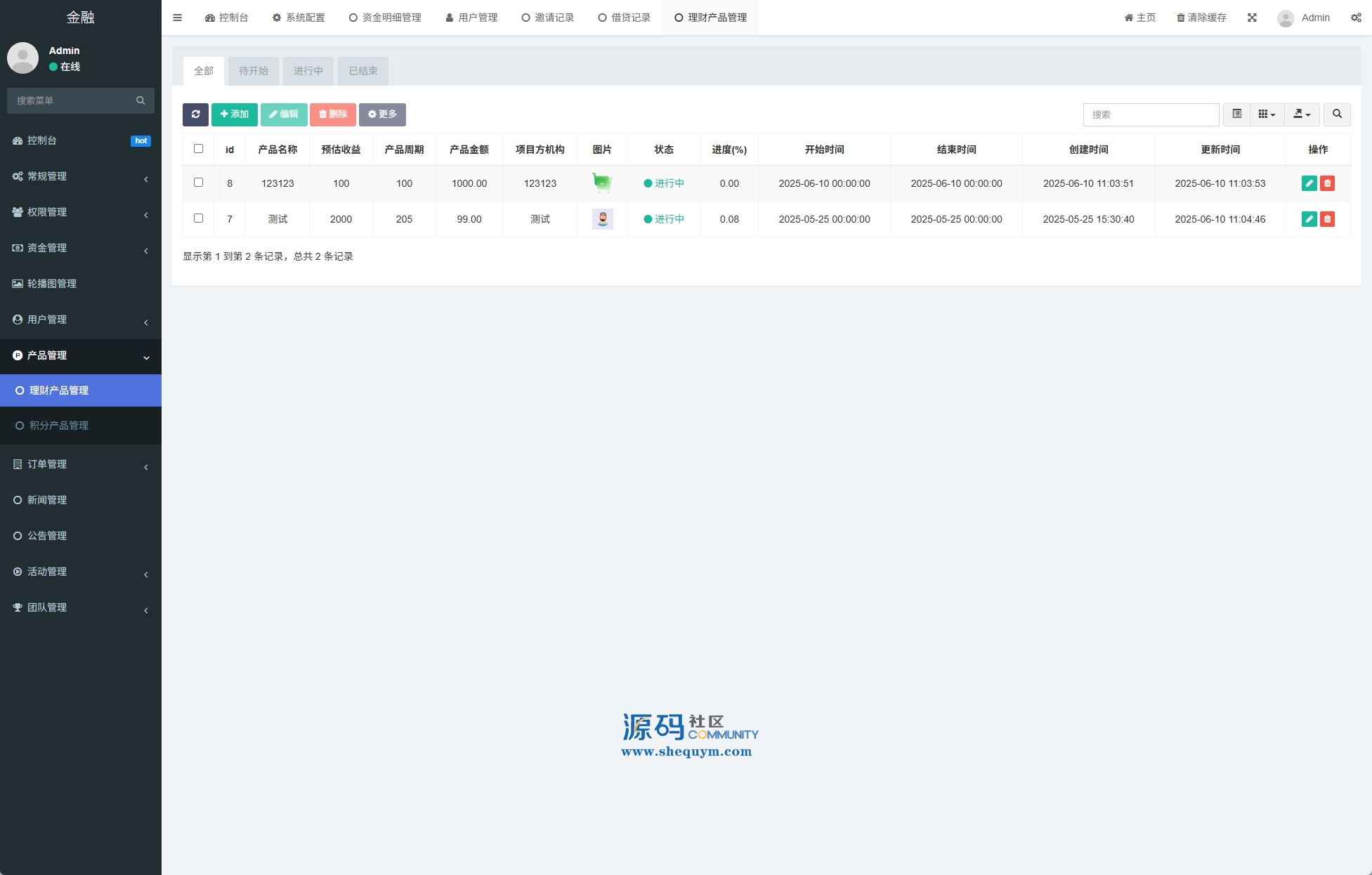Click the search magnifier button beside export
Screen dimensions: 1372x875
(1337, 114)
